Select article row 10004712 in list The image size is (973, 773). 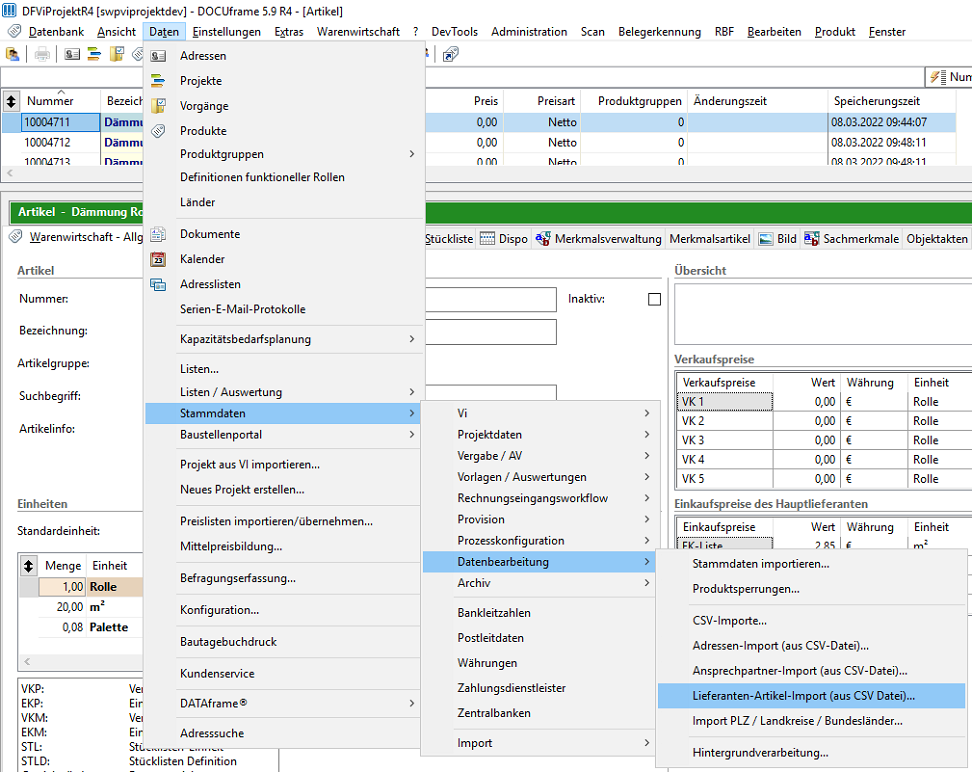click(47, 143)
